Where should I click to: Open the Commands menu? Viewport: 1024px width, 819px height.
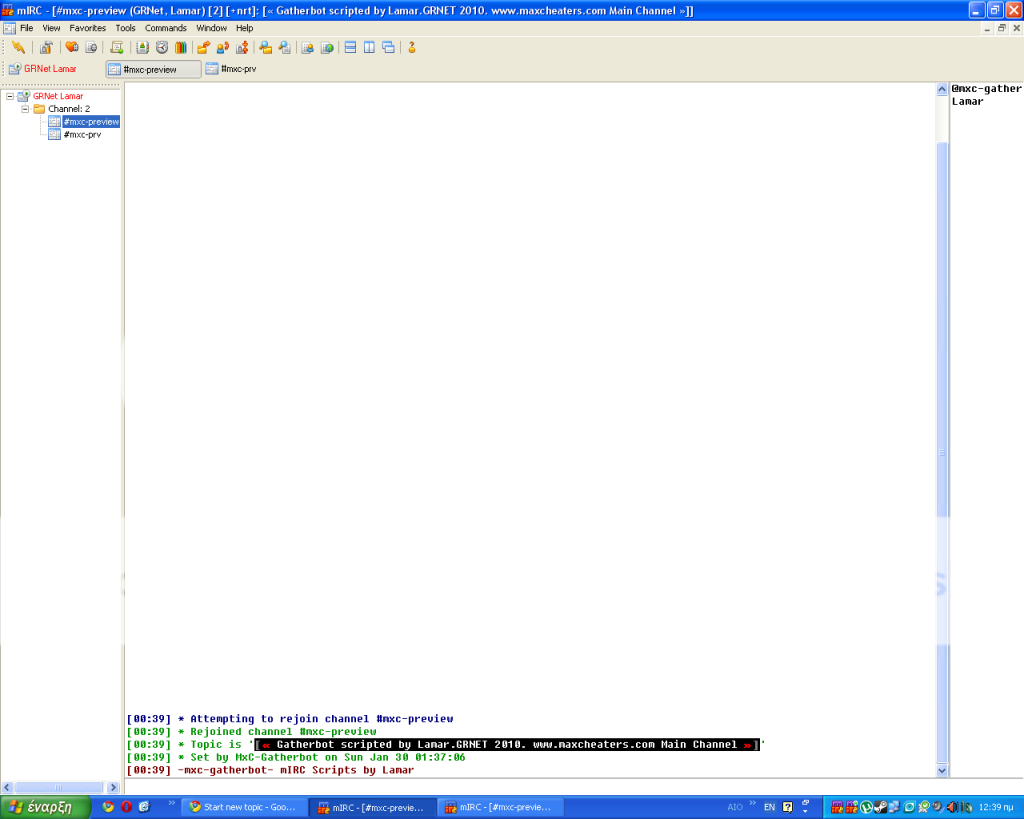pyautogui.click(x=165, y=28)
